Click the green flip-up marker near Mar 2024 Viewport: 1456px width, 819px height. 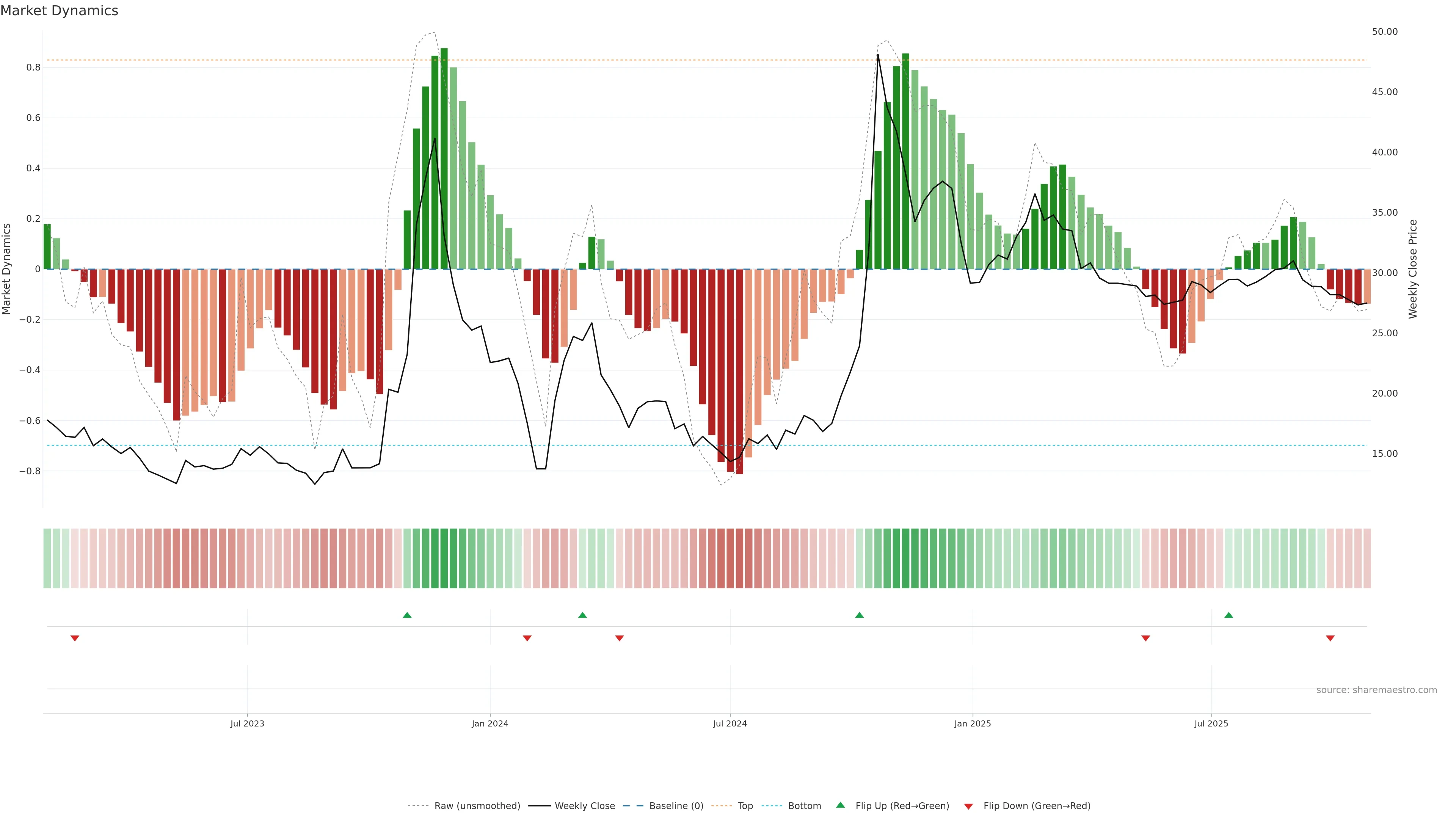coord(583,615)
